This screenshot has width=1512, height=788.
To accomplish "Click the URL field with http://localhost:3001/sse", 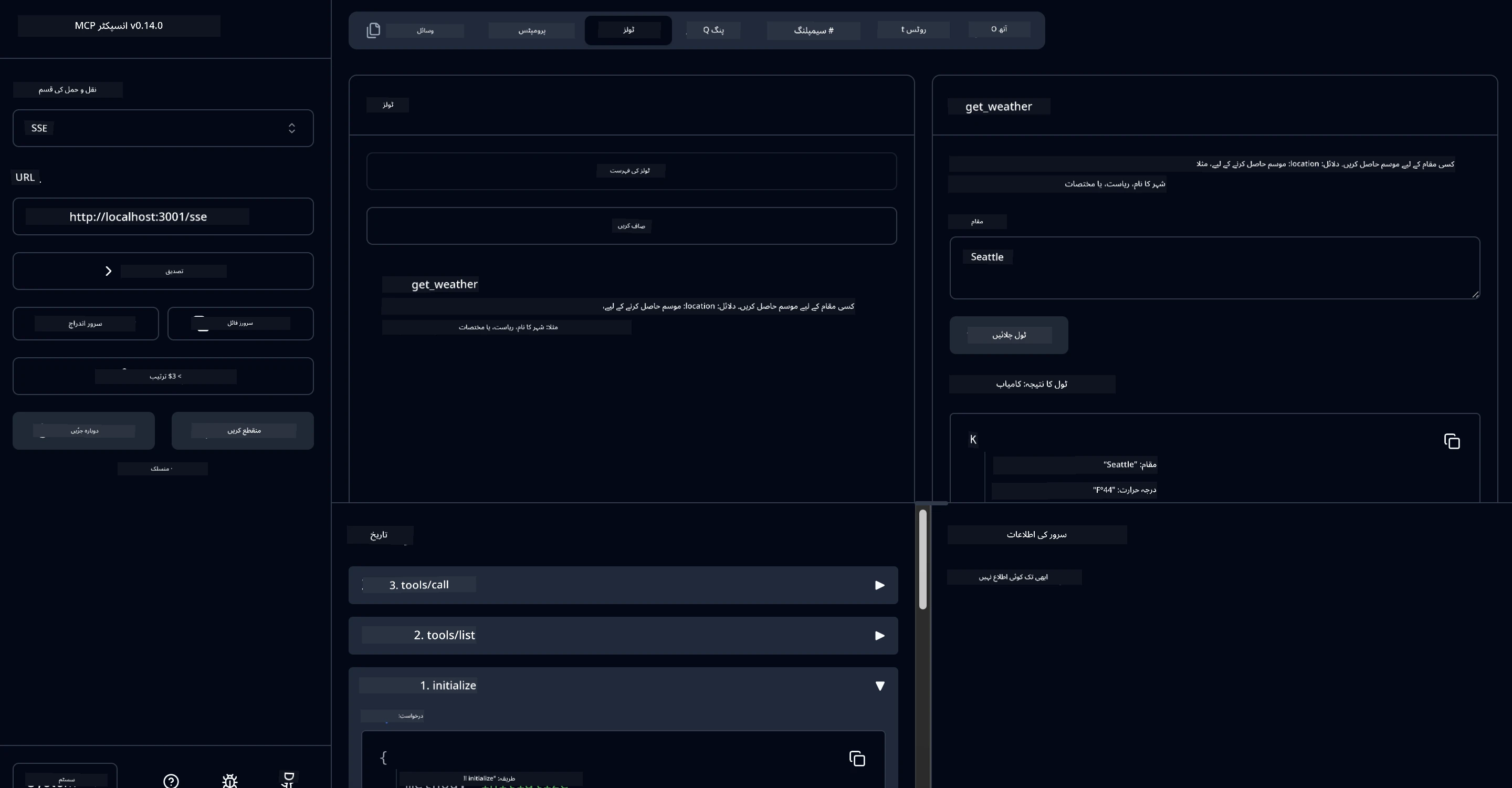I will click(x=163, y=216).
